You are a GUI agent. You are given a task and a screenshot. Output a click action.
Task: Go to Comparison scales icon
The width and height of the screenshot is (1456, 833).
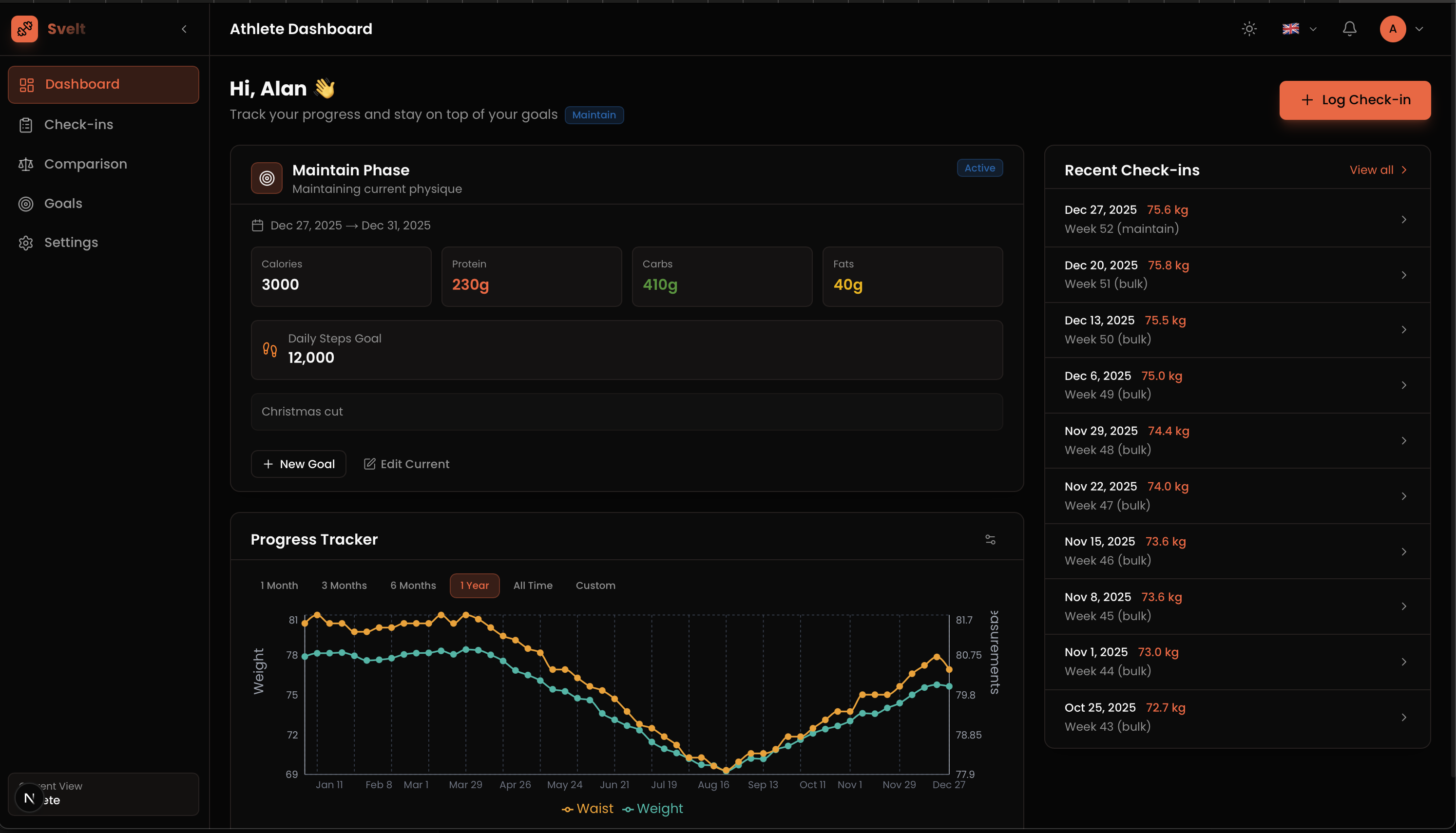pyautogui.click(x=26, y=164)
